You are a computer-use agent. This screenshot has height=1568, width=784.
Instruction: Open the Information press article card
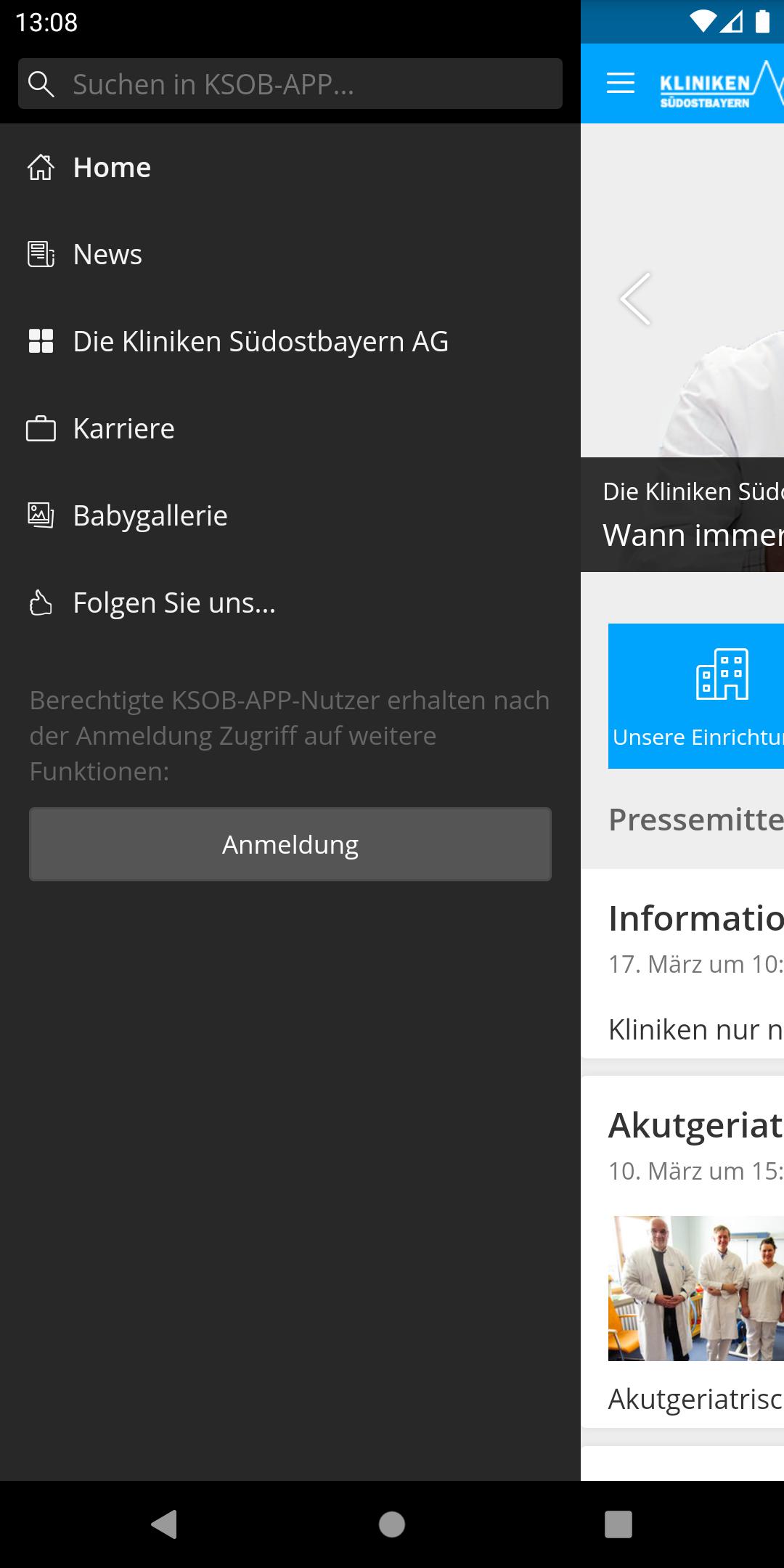click(x=682, y=963)
